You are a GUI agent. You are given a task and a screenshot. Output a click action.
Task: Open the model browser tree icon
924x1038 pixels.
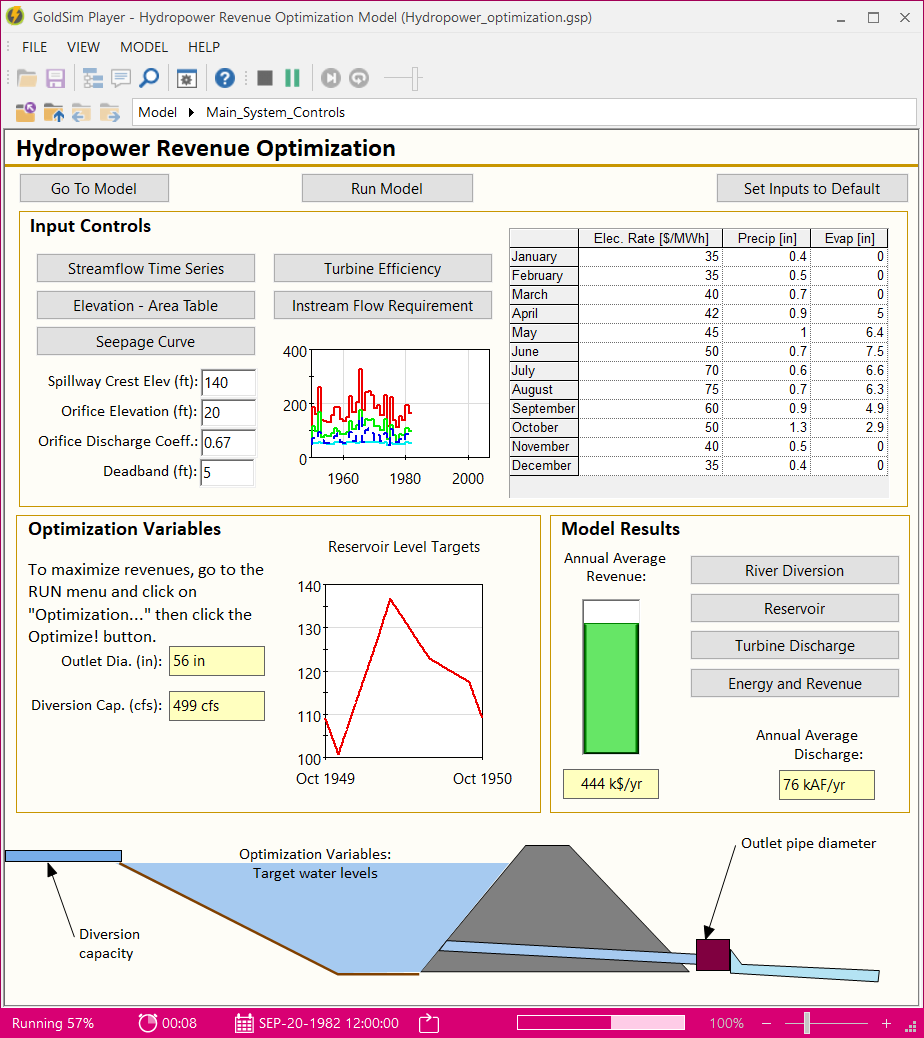pos(93,78)
